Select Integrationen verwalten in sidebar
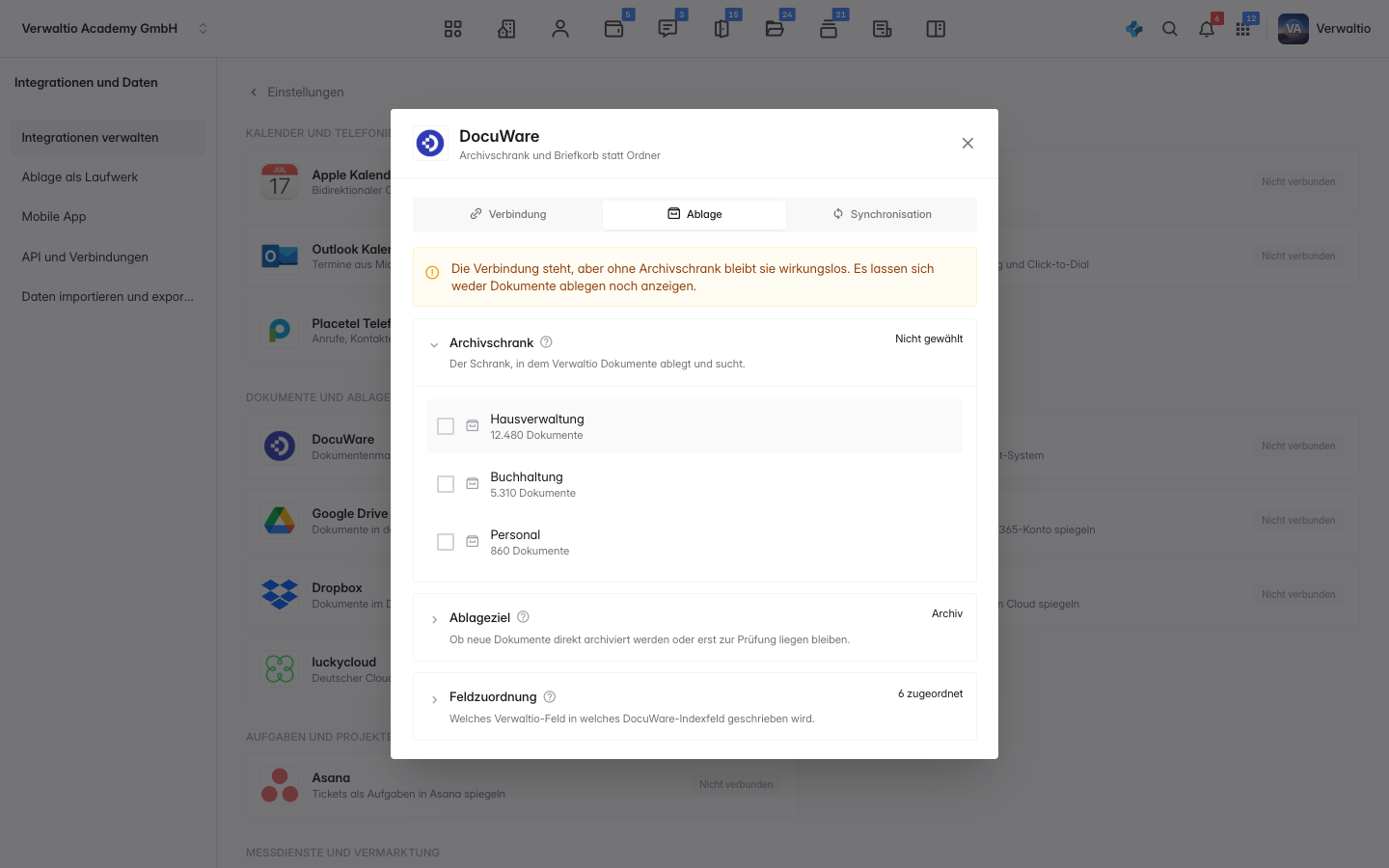1389x868 pixels. [108, 138]
